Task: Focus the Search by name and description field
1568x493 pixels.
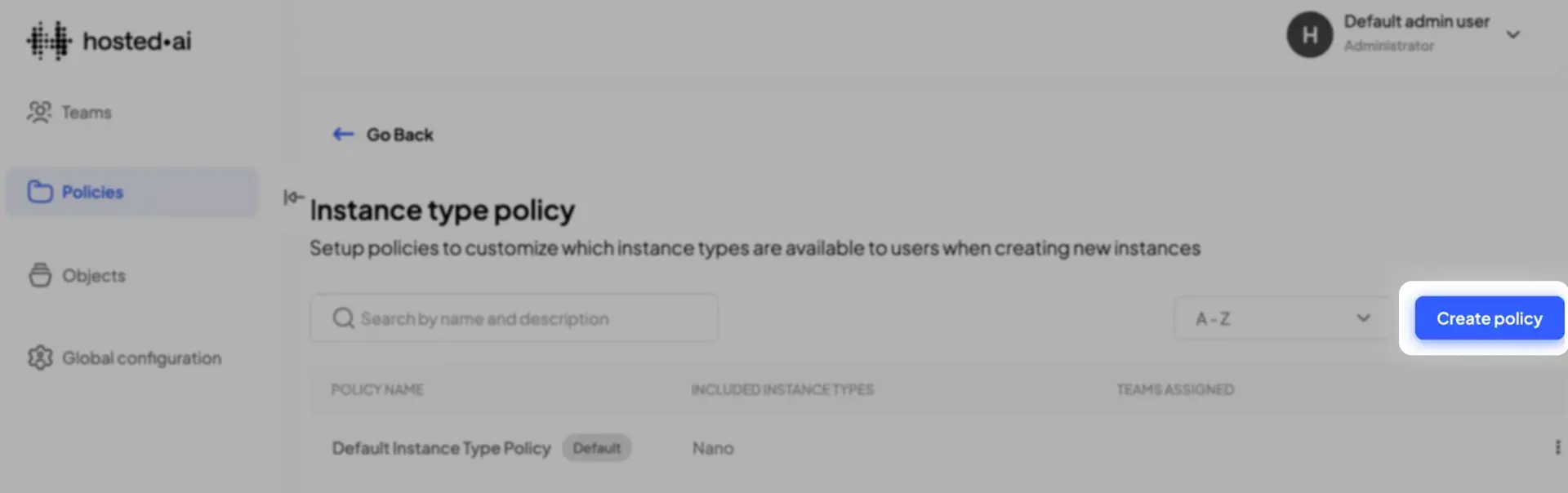Action: click(x=514, y=318)
